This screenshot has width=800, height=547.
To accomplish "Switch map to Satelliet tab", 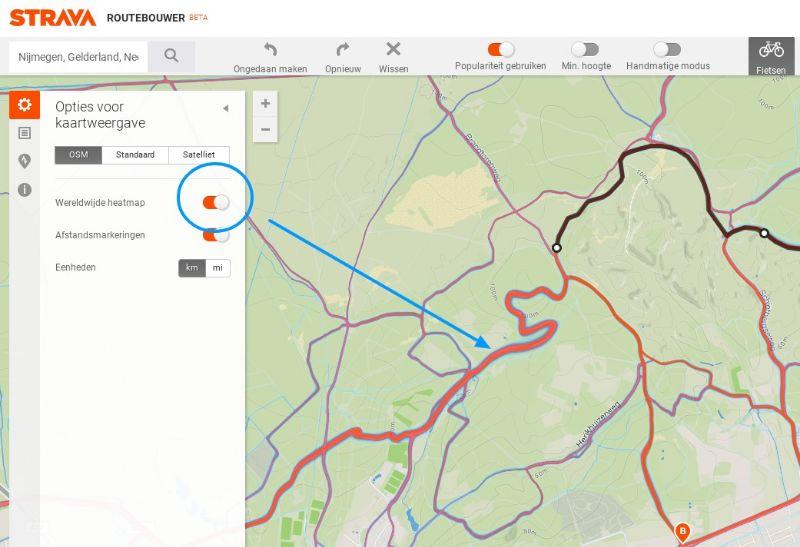I will point(199,155).
